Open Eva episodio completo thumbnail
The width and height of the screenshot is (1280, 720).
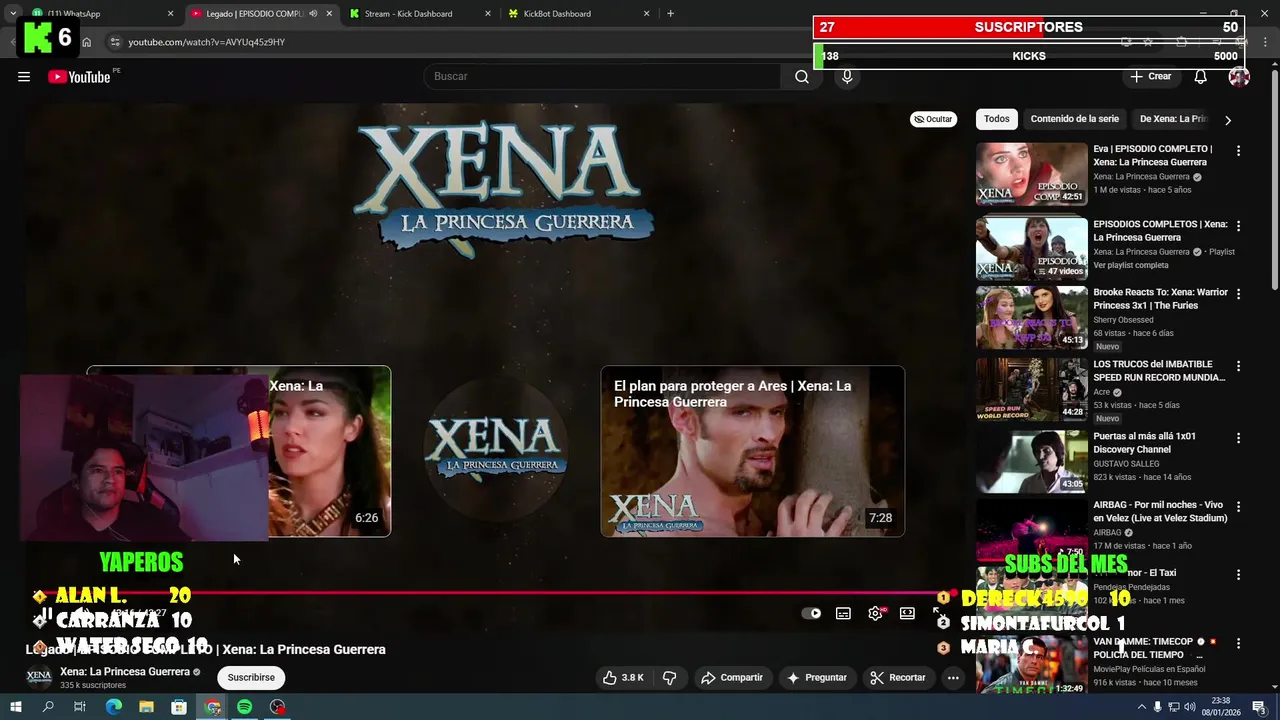click(1032, 174)
